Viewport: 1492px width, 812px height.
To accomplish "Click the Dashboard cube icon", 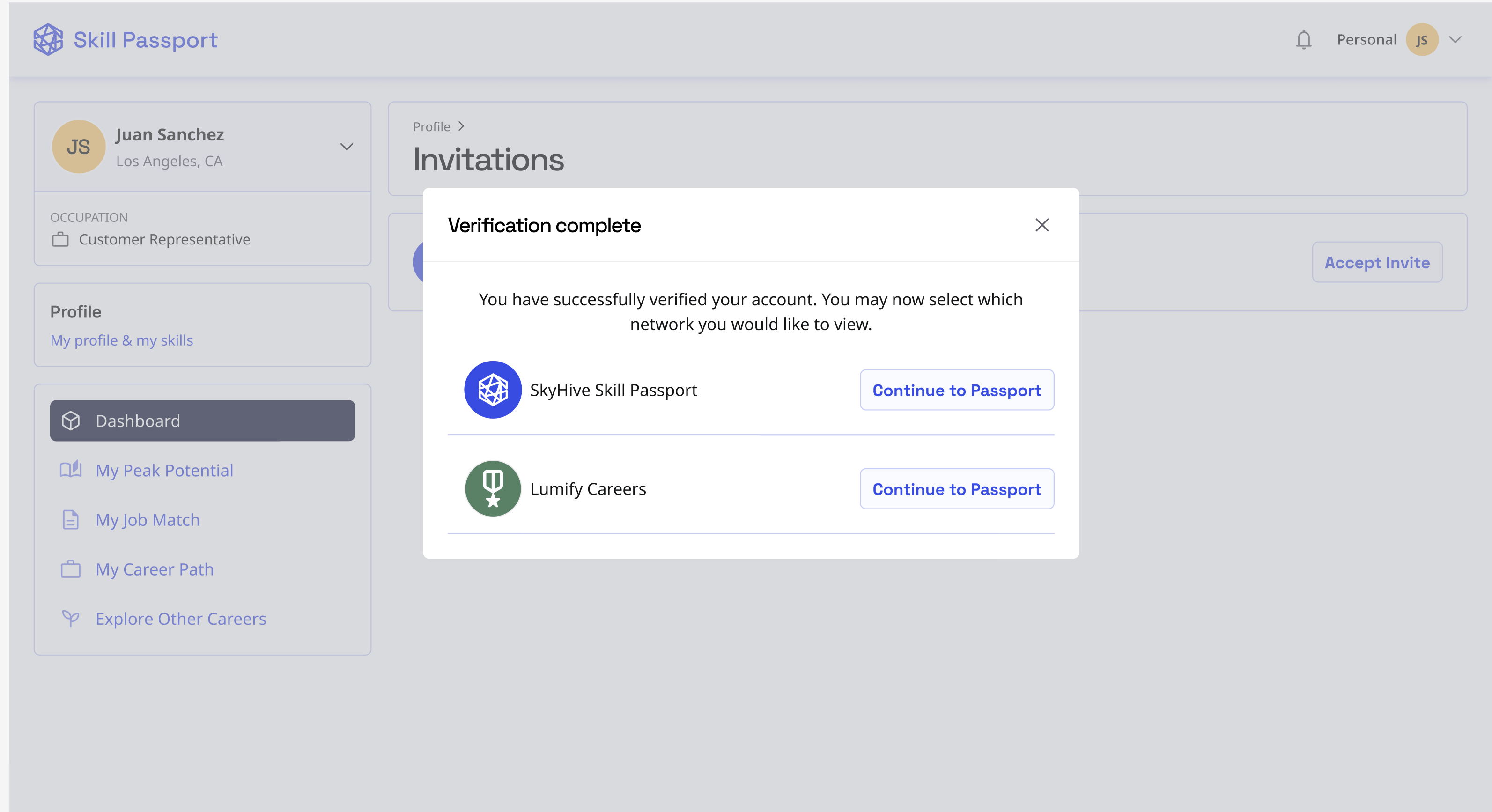I will tap(71, 421).
